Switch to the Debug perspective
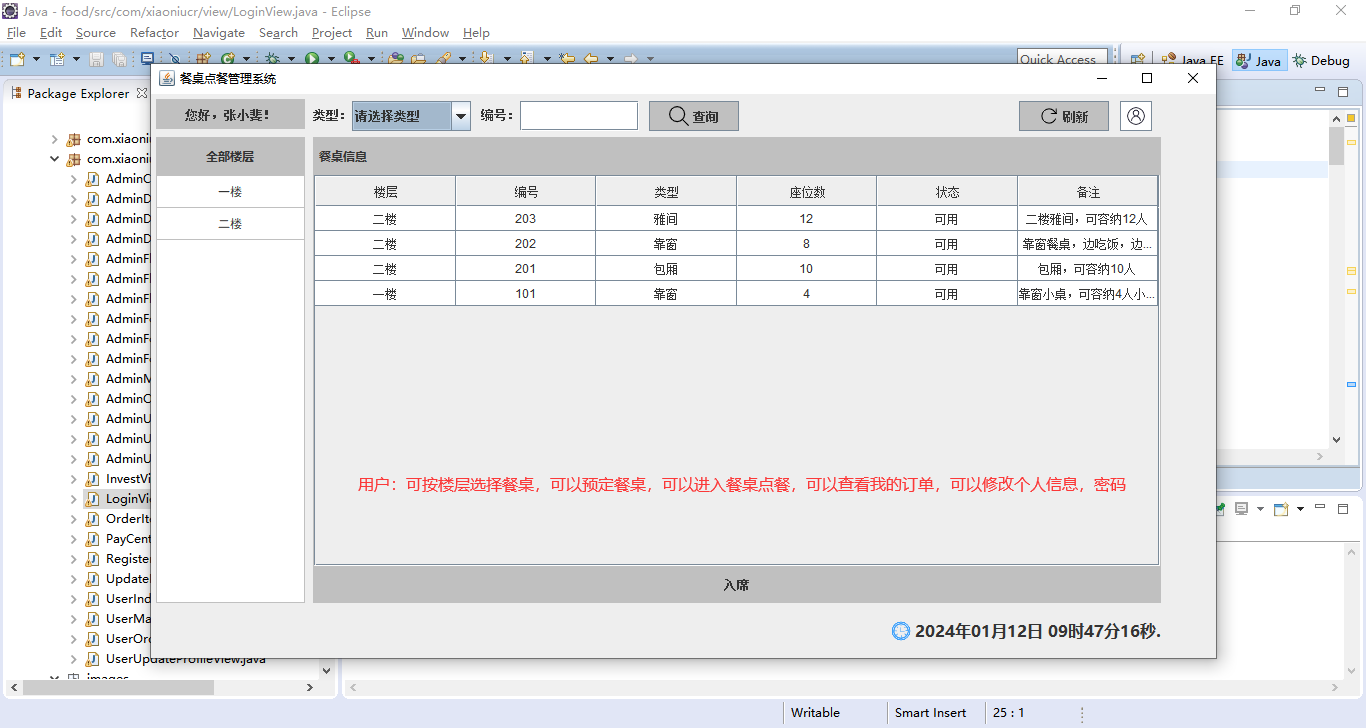This screenshot has height=728, width=1366. point(1321,60)
